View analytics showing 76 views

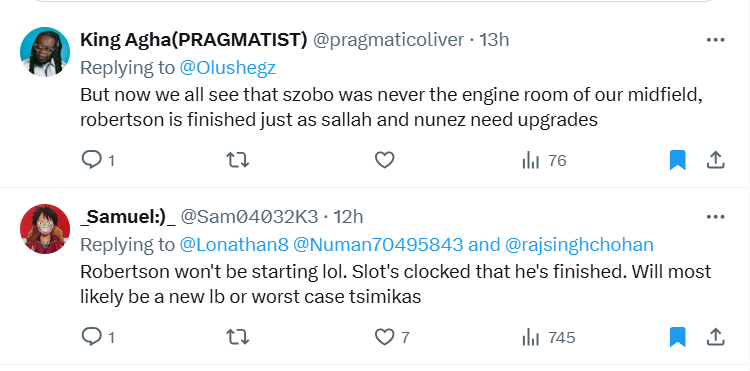click(x=544, y=161)
